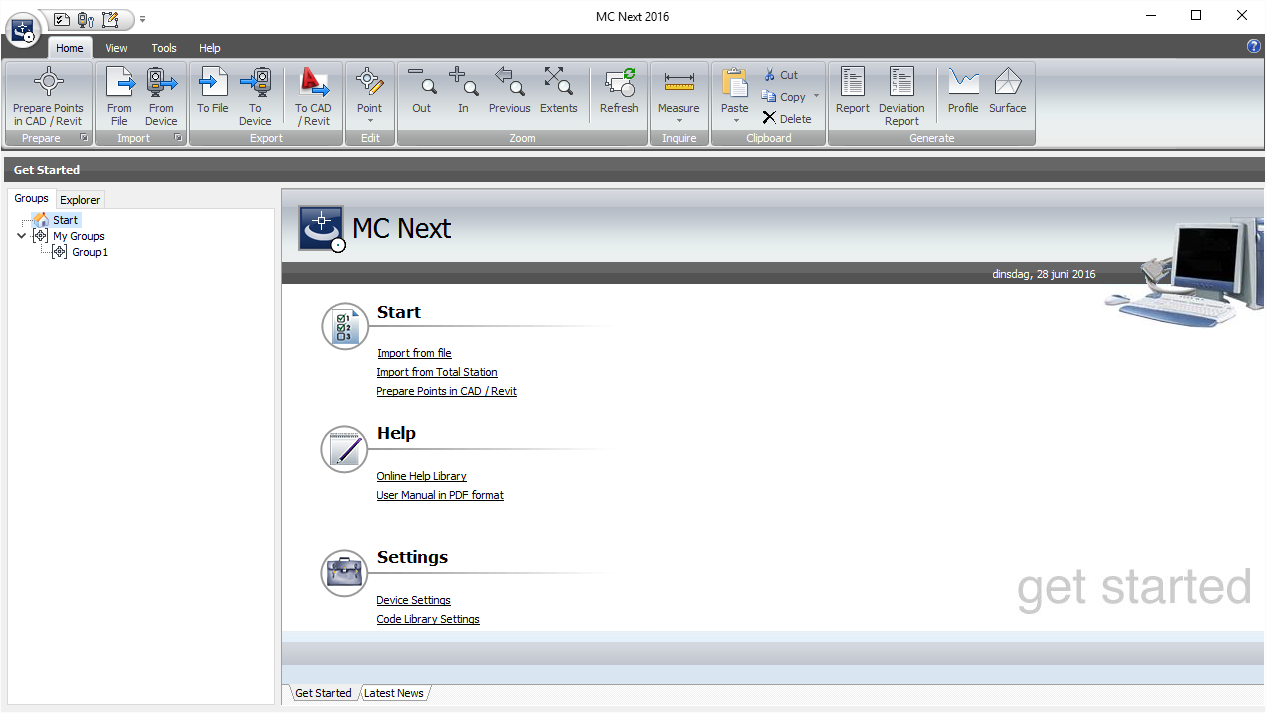Export points To Device
The image size is (1266, 713).
255,97
